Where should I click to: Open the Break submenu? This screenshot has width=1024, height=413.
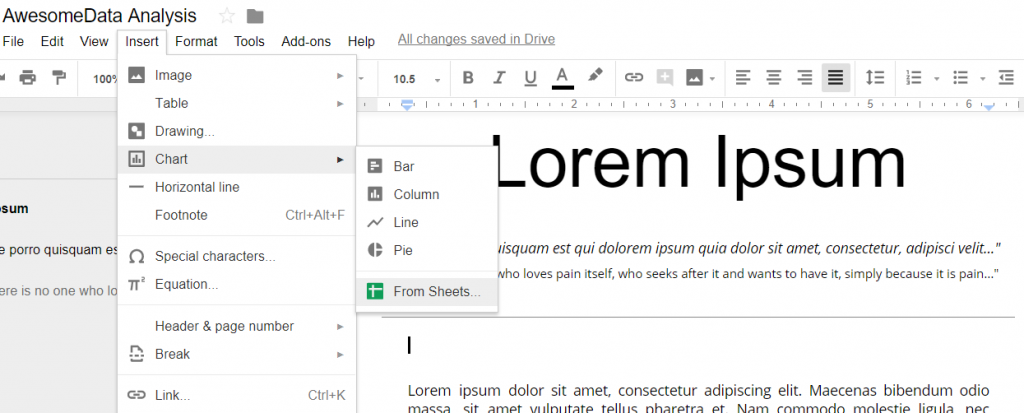coord(237,354)
